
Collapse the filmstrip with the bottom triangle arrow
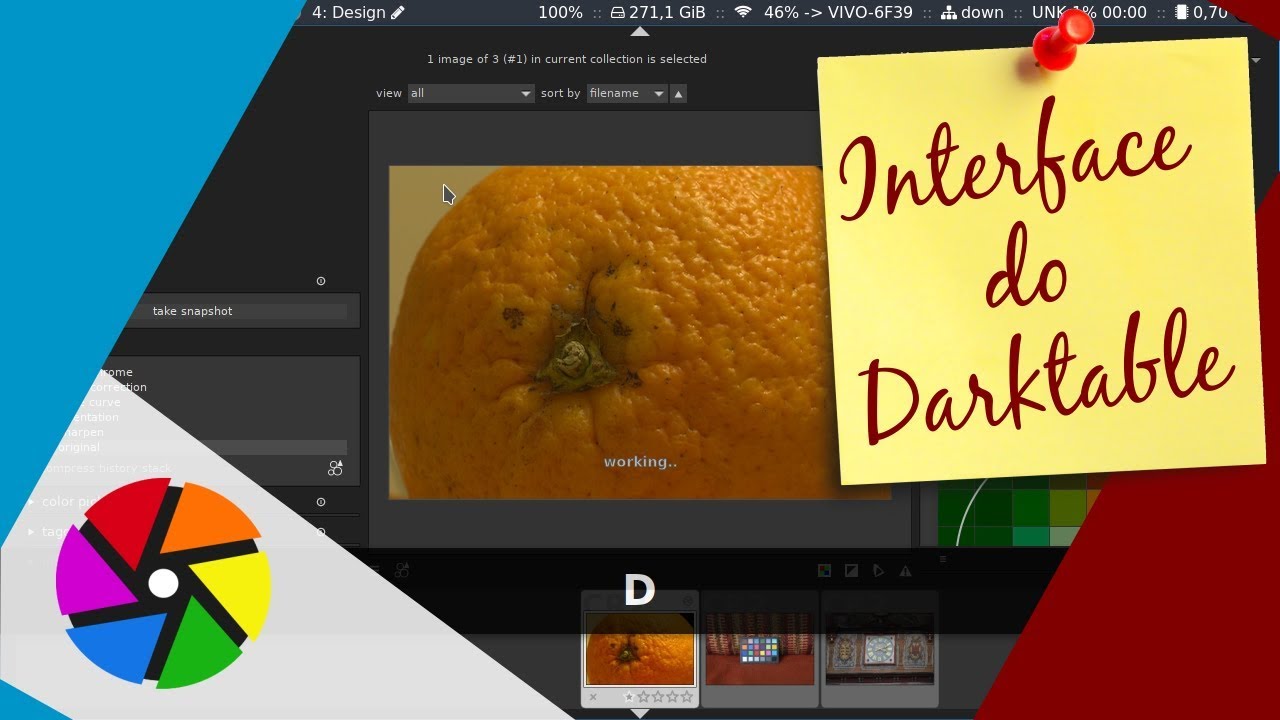click(640, 713)
